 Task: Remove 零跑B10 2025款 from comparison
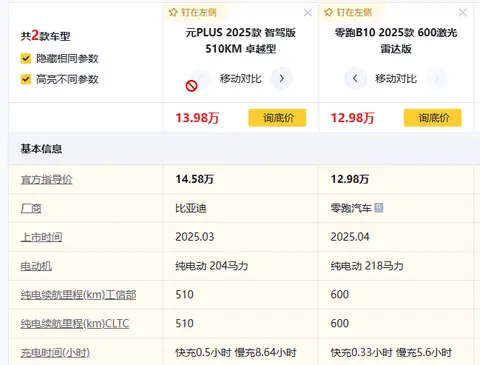coord(463,13)
